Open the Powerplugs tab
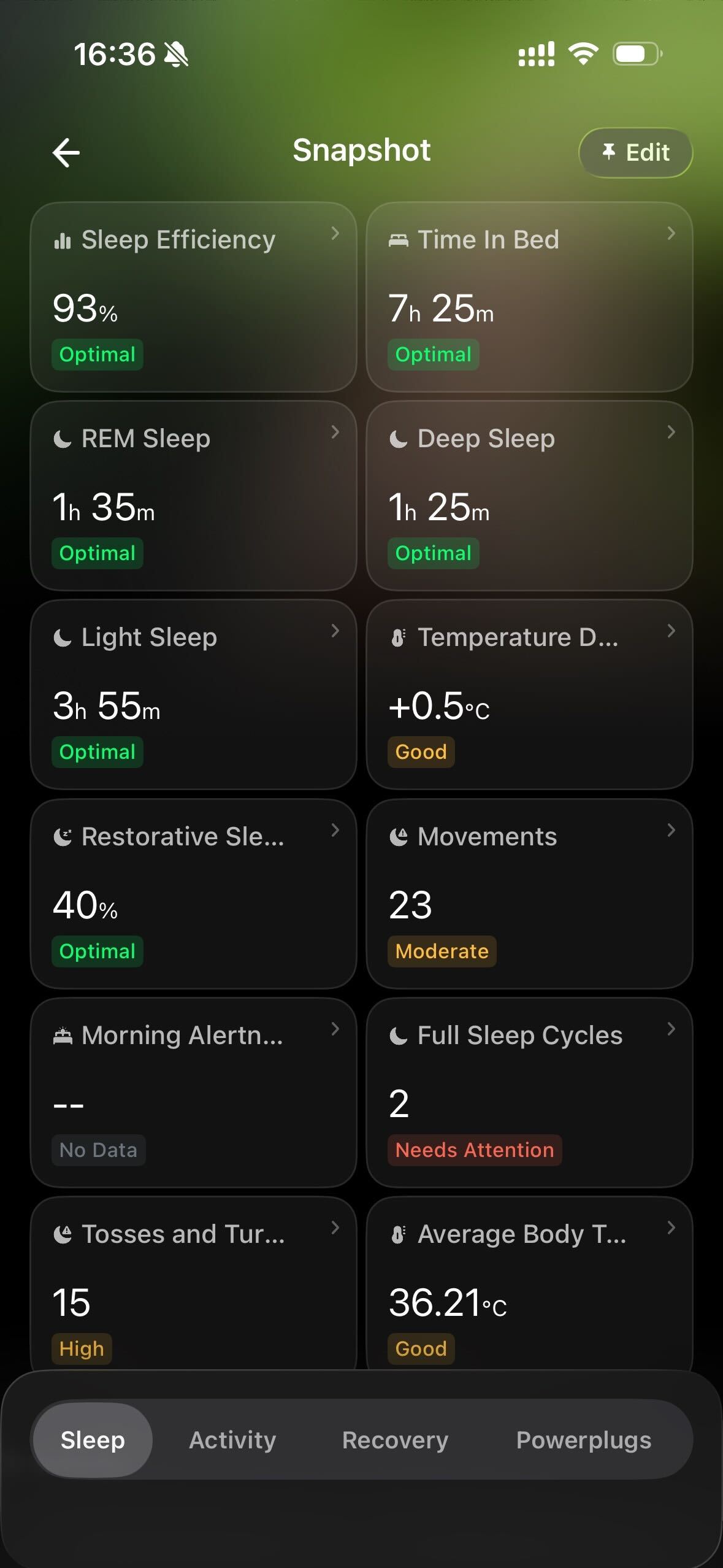 [x=583, y=1440]
